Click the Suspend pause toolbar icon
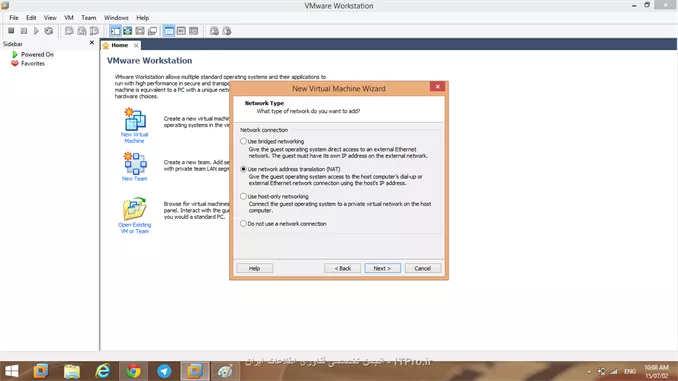The image size is (678, 381). 24,31
